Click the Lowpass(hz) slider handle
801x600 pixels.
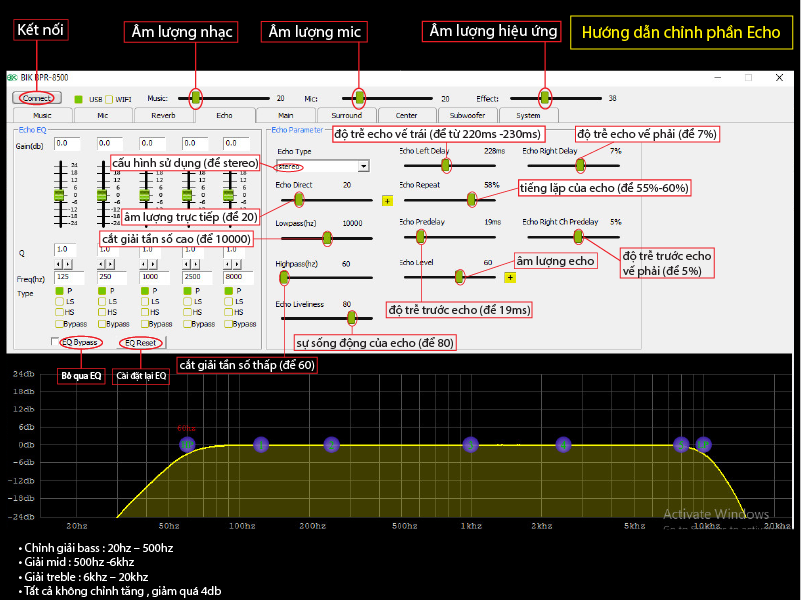click(327, 238)
